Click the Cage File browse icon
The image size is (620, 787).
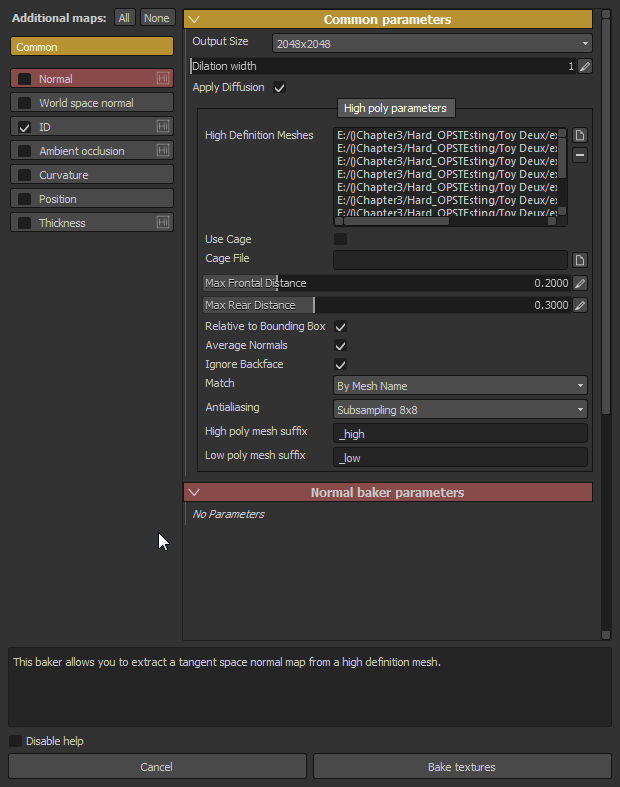coord(580,260)
